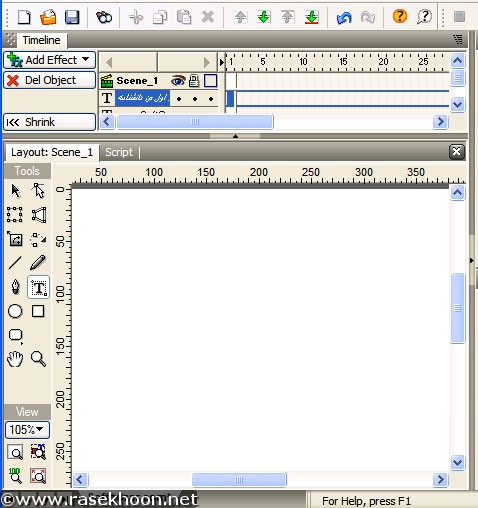
Task: Click timeline horizontal scrollbar thumb
Action: point(195,122)
